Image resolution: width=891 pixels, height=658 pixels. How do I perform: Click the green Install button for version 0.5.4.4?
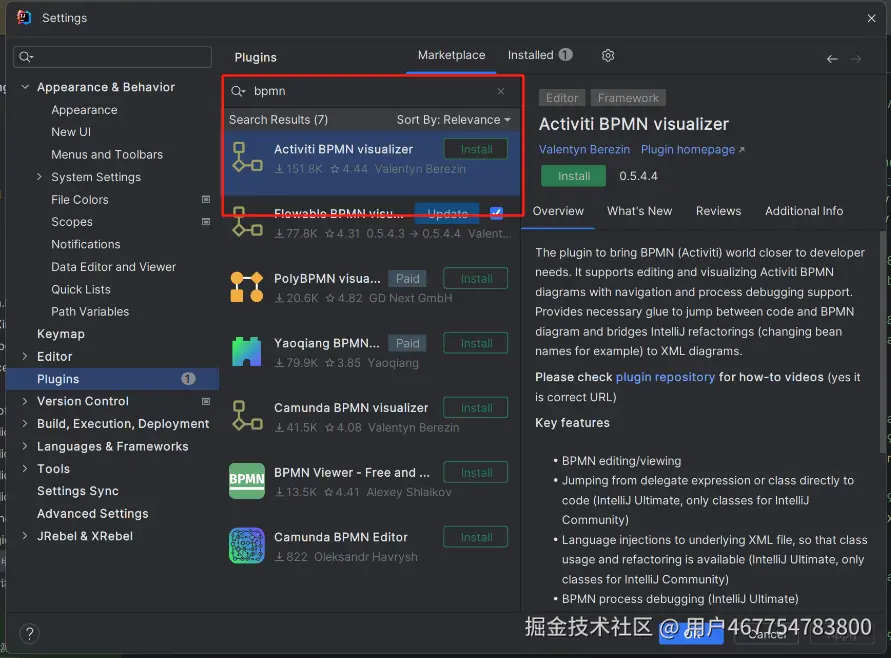[573, 176]
